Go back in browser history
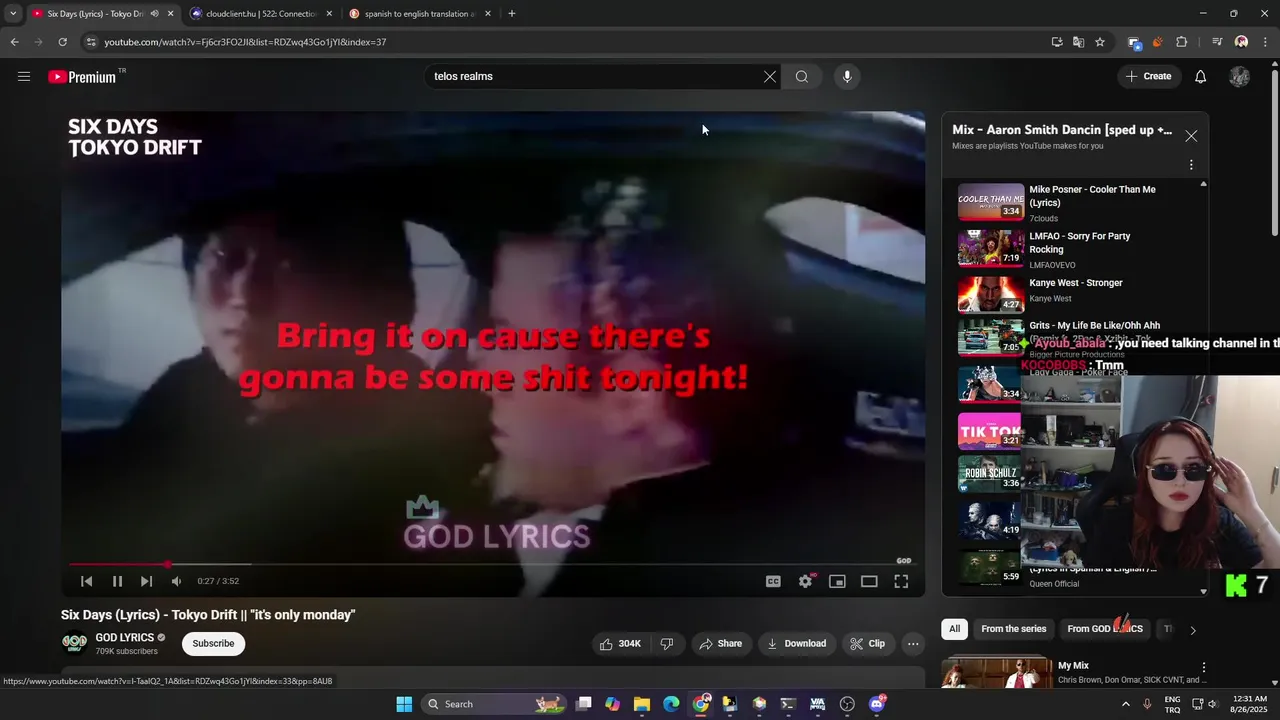Image resolution: width=1280 pixels, height=720 pixels. coord(14,42)
